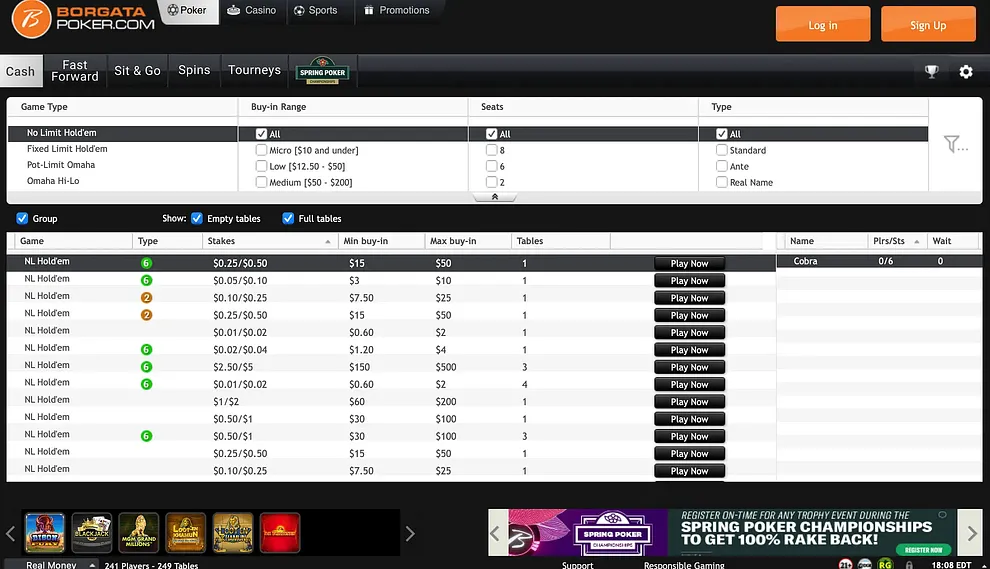The height and width of the screenshot is (569, 990).
Task: Click Play Now for $2.50/$5 stakes
Action: tap(689, 367)
